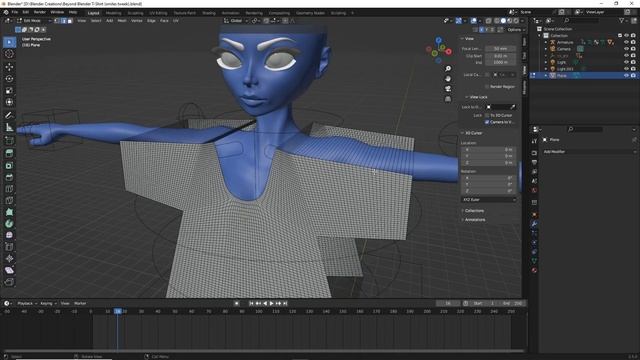This screenshot has height=360, width=640.
Task: Switch to vertex select mode
Action: (57, 21)
